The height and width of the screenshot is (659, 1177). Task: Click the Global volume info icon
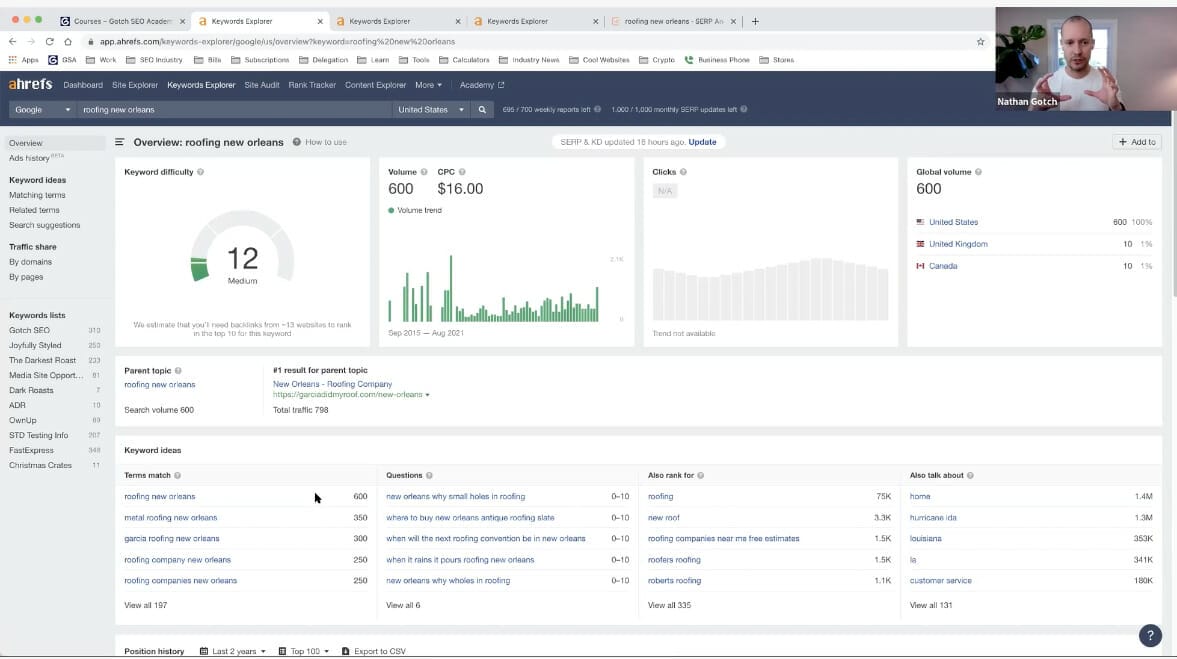click(x=978, y=172)
